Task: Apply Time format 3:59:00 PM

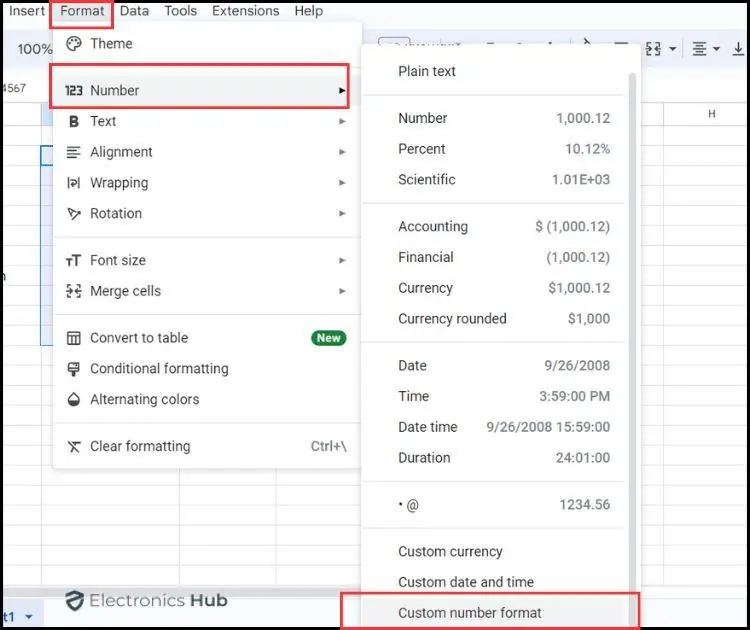Action: click(x=495, y=396)
